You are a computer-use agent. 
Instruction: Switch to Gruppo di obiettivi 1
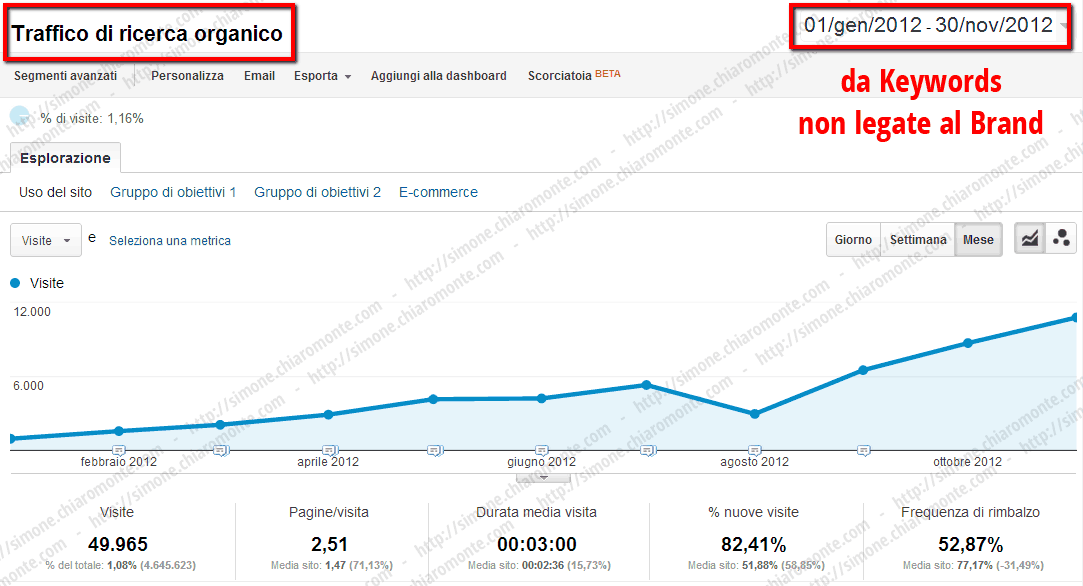click(x=173, y=192)
